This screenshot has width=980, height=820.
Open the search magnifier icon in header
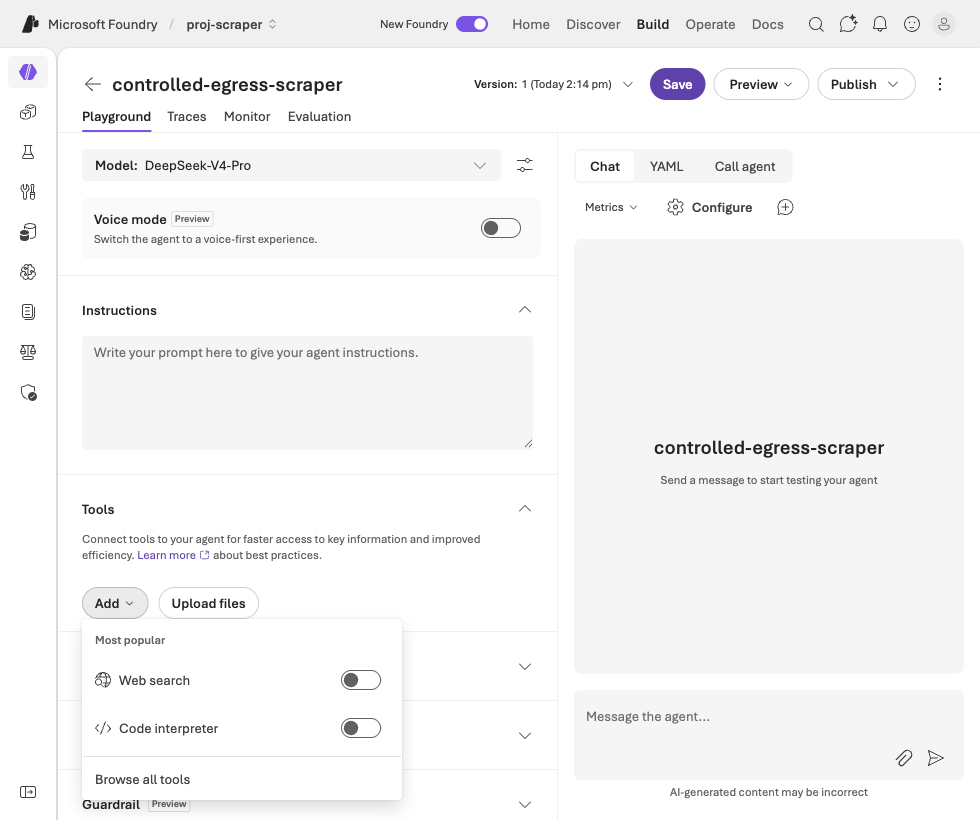(x=816, y=24)
